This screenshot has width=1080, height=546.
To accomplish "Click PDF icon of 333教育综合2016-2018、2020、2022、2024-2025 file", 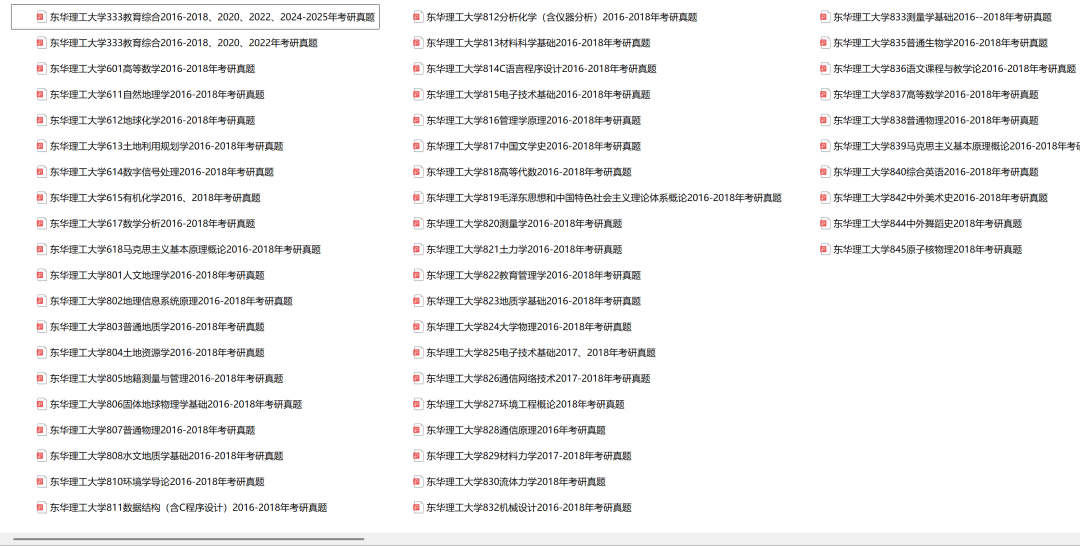I will pos(41,17).
